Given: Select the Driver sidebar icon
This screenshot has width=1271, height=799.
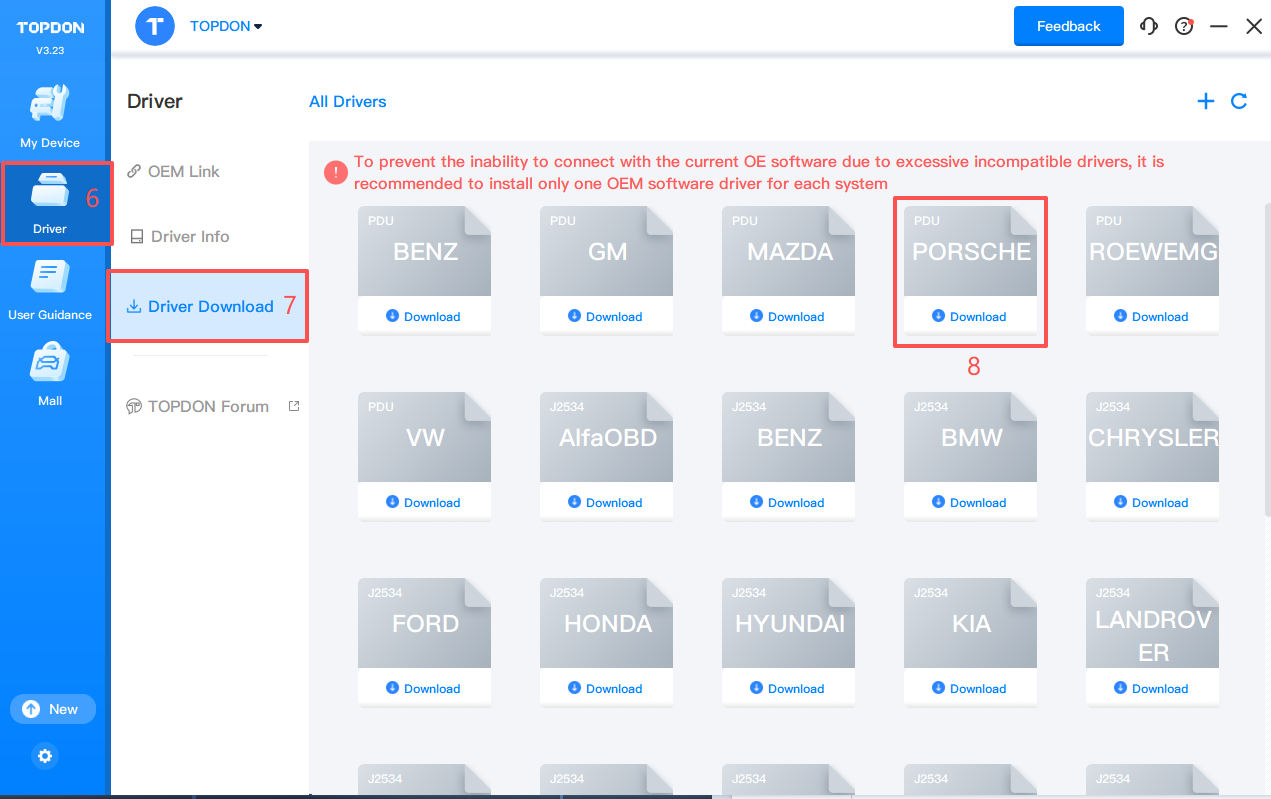Looking at the screenshot, I should [x=50, y=203].
